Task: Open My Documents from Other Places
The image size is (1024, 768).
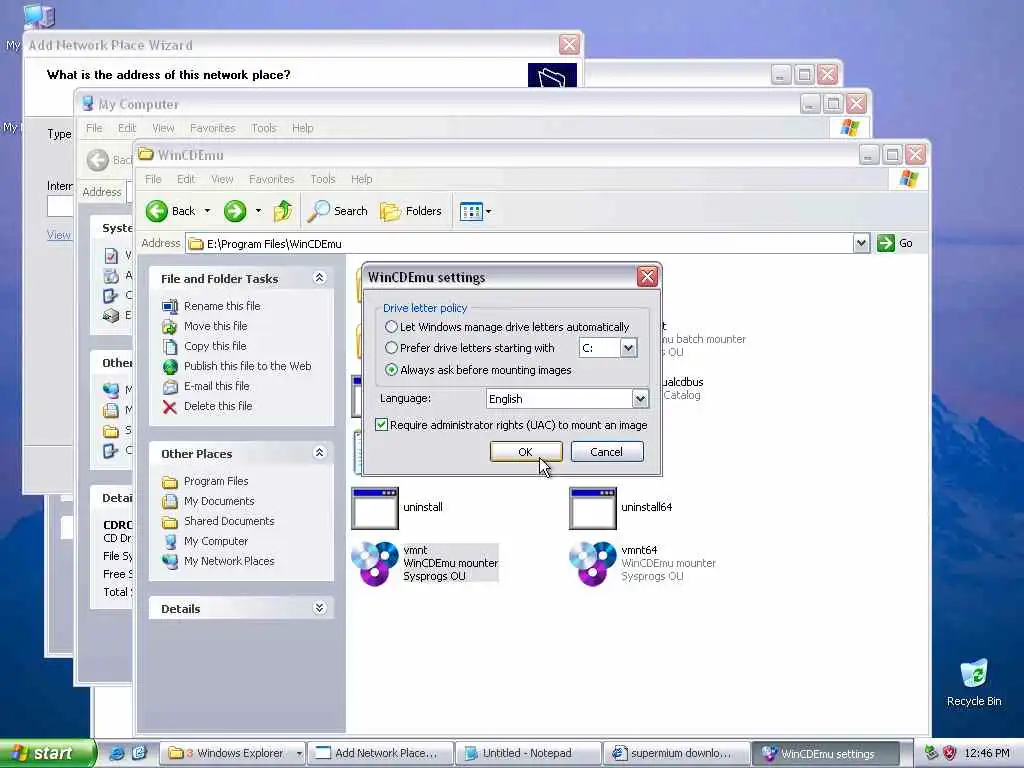Action: click(219, 501)
